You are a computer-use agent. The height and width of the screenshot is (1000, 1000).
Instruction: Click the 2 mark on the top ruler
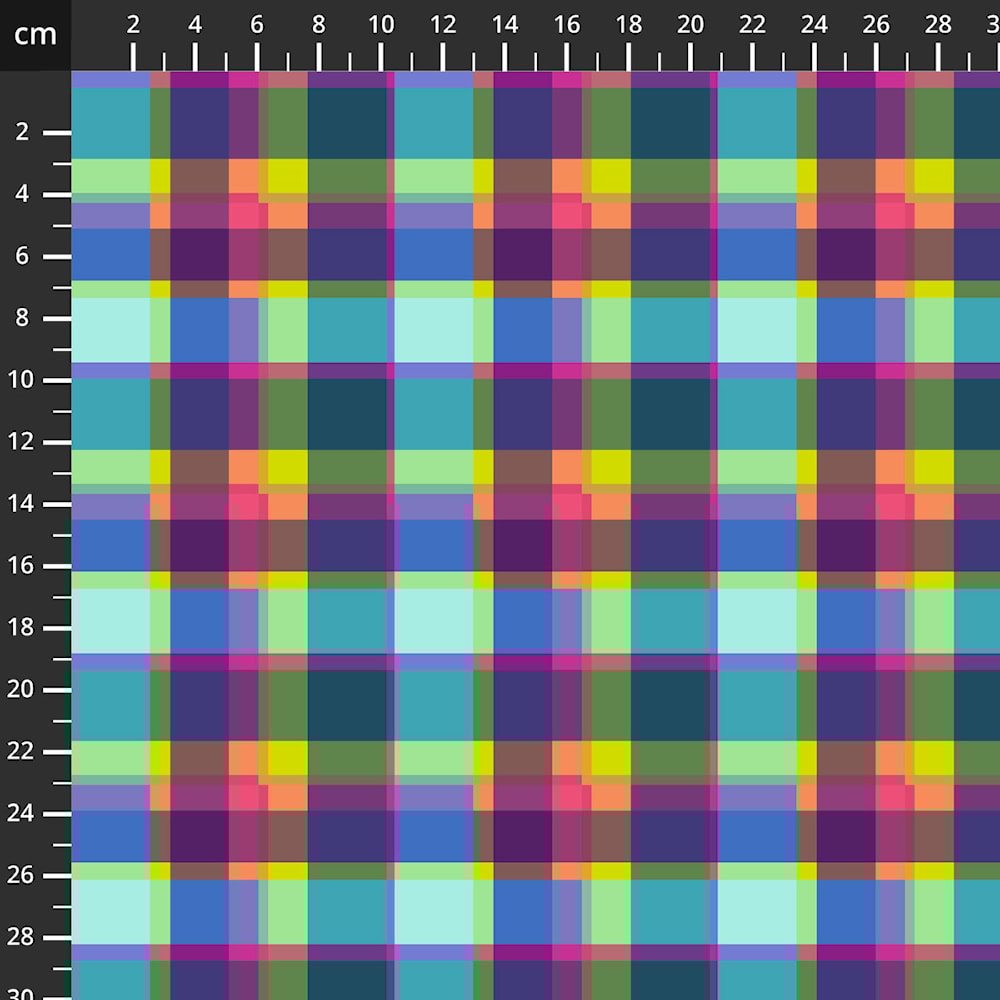pyautogui.click(x=133, y=26)
